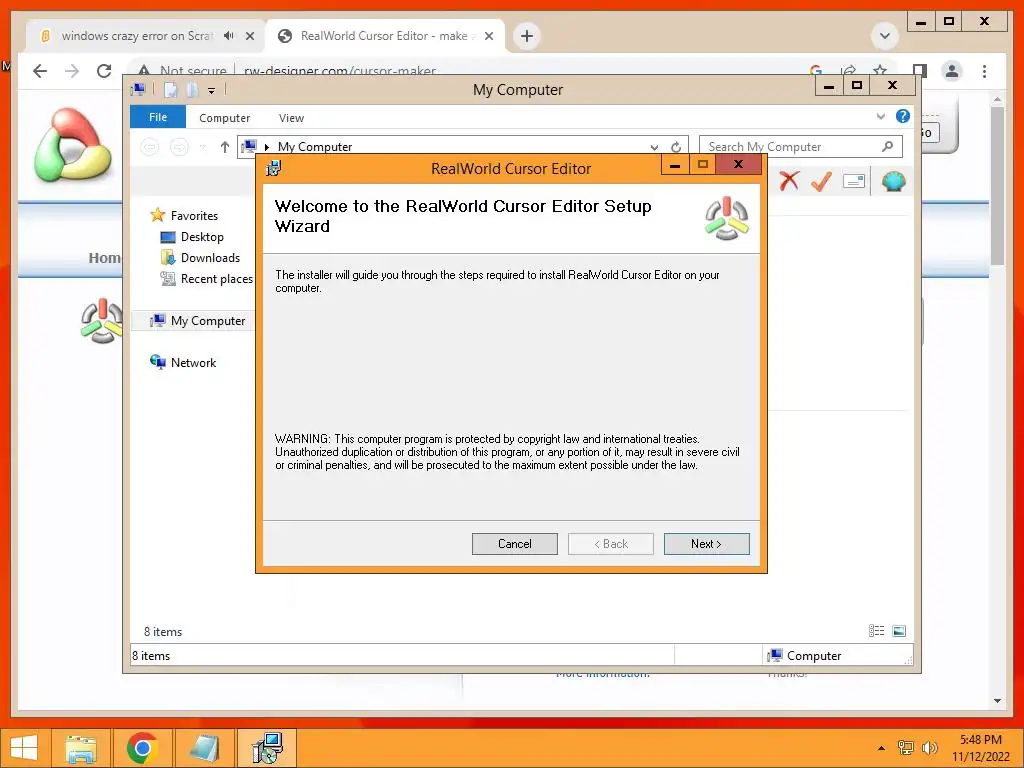
Task: Select RealWorld Cursor Editor browser tab
Action: coord(383,36)
